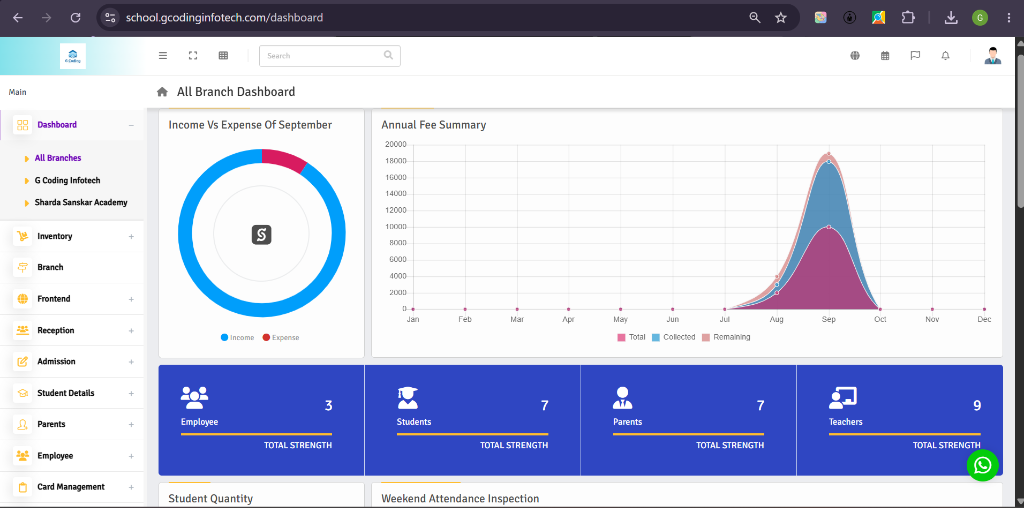Click the Dashboard squares icon in the sidebar
Image resolution: width=1024 pixels, height=508 pixels.
tap(22, 125)
